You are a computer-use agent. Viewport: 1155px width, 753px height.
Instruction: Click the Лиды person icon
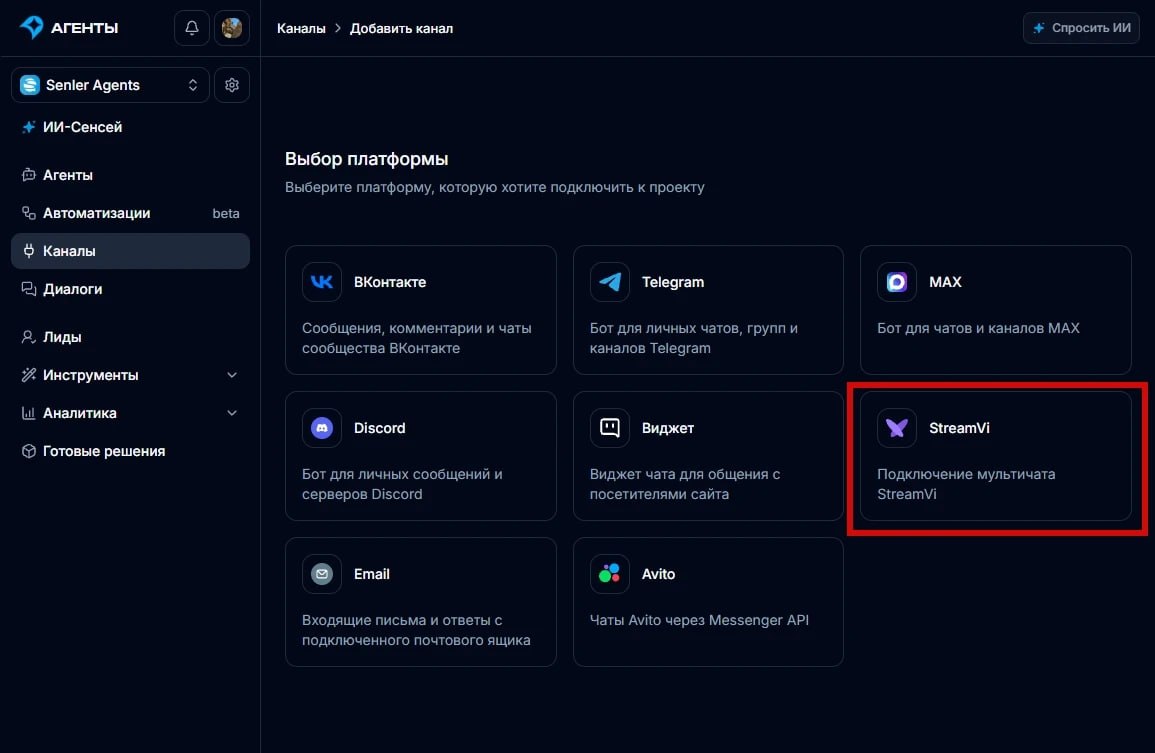pos(29,337)
